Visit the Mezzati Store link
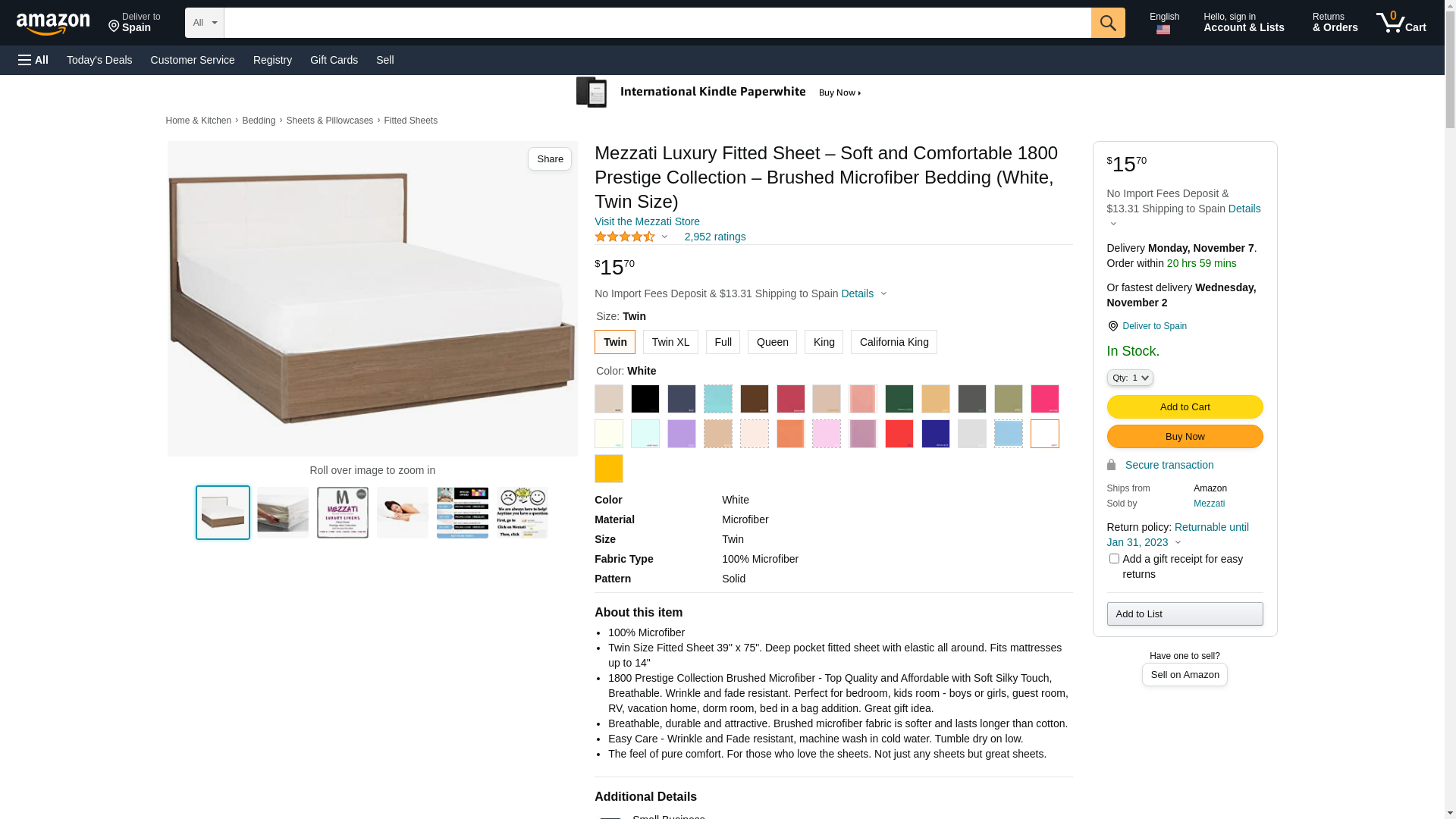Screen dimensions: 1456x819 click(647, 221)
